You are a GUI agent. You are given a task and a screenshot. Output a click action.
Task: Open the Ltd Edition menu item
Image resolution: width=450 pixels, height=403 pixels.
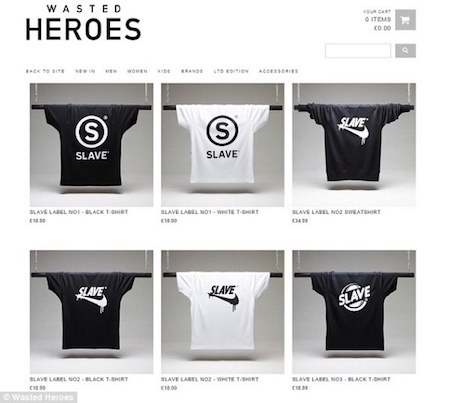point(231,71)
